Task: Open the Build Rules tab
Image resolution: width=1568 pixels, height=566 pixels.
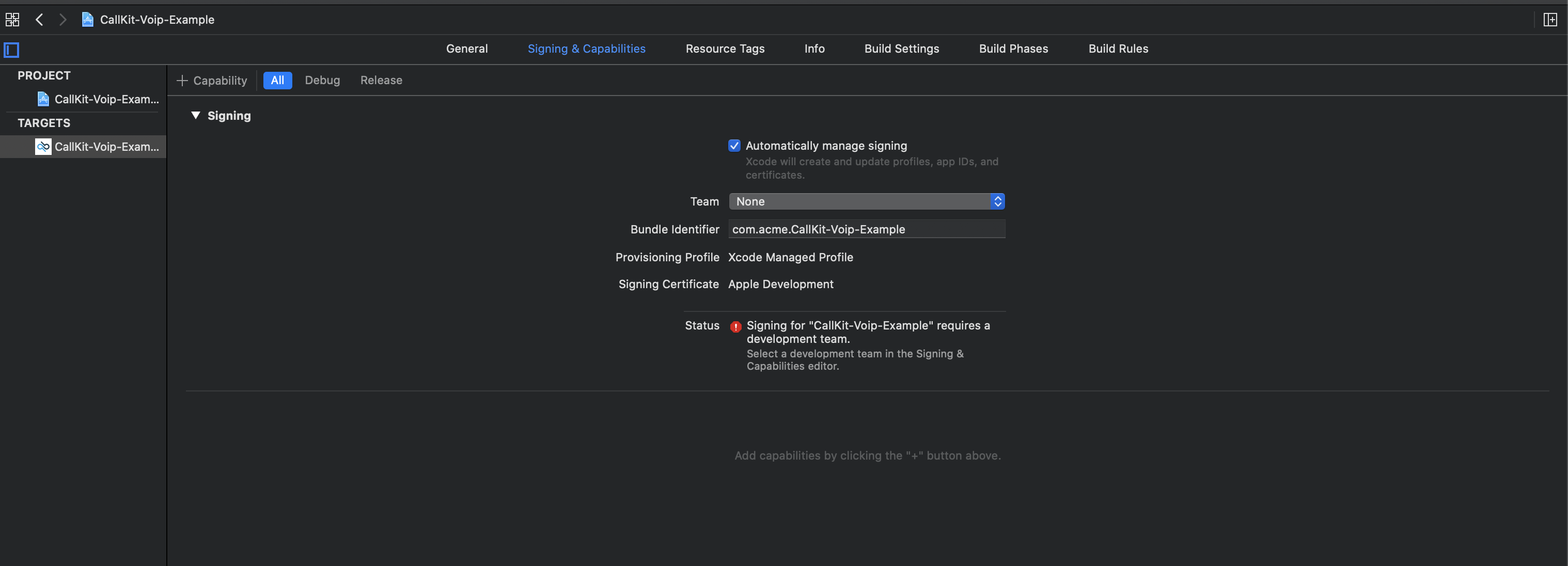Action: 1118,49
